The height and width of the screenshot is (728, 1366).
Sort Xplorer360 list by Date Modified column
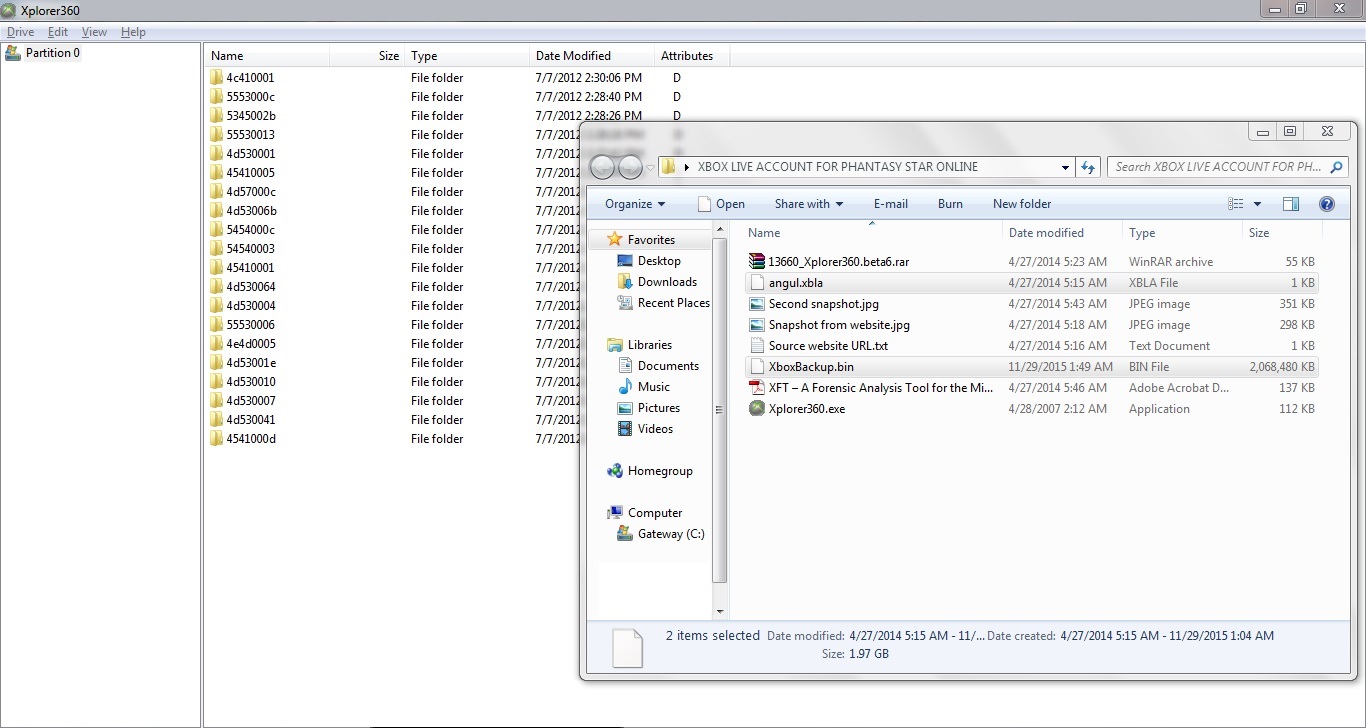[x=592, y=56]
